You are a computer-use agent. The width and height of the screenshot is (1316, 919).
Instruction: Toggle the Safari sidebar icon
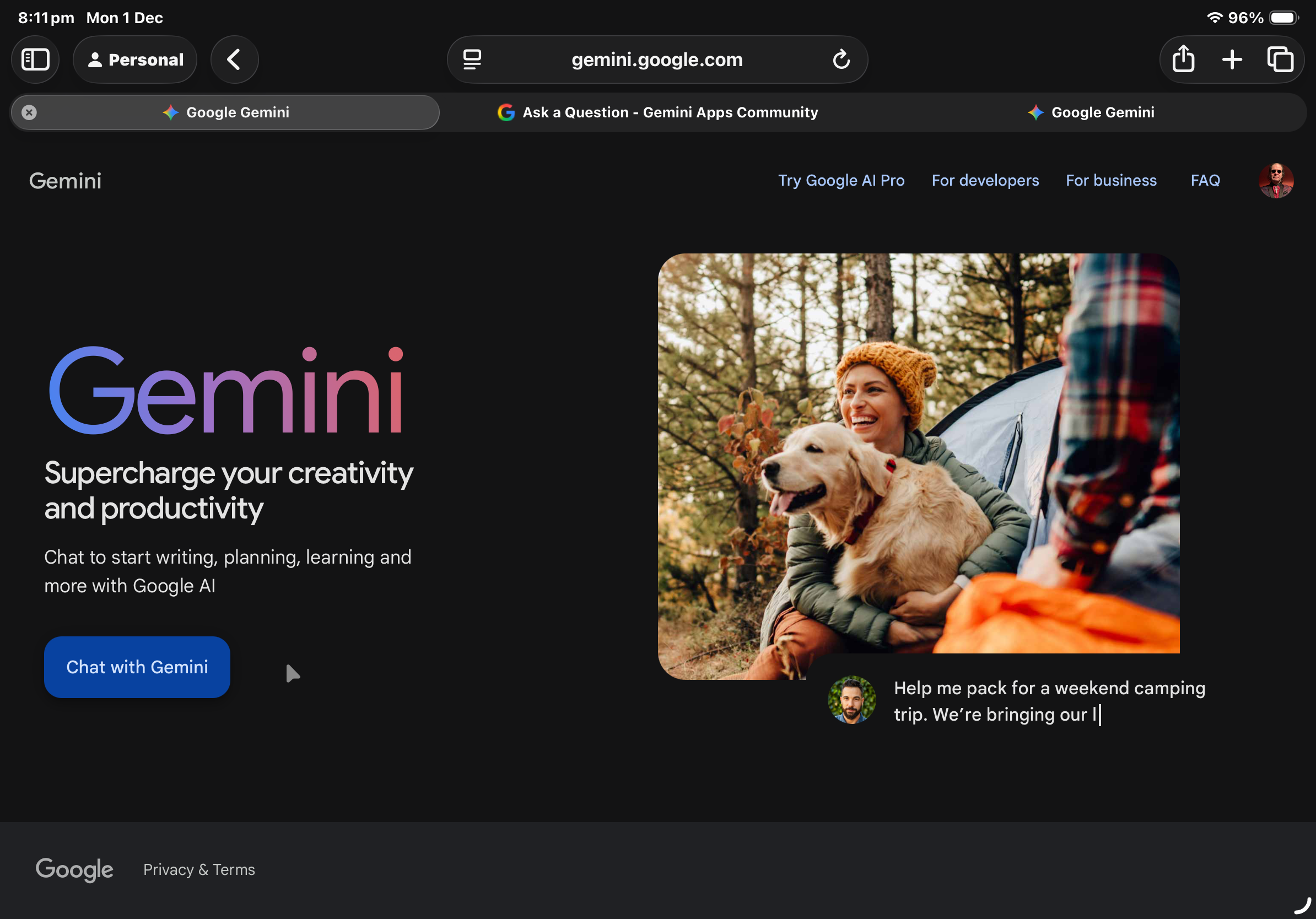coord(35,60)
